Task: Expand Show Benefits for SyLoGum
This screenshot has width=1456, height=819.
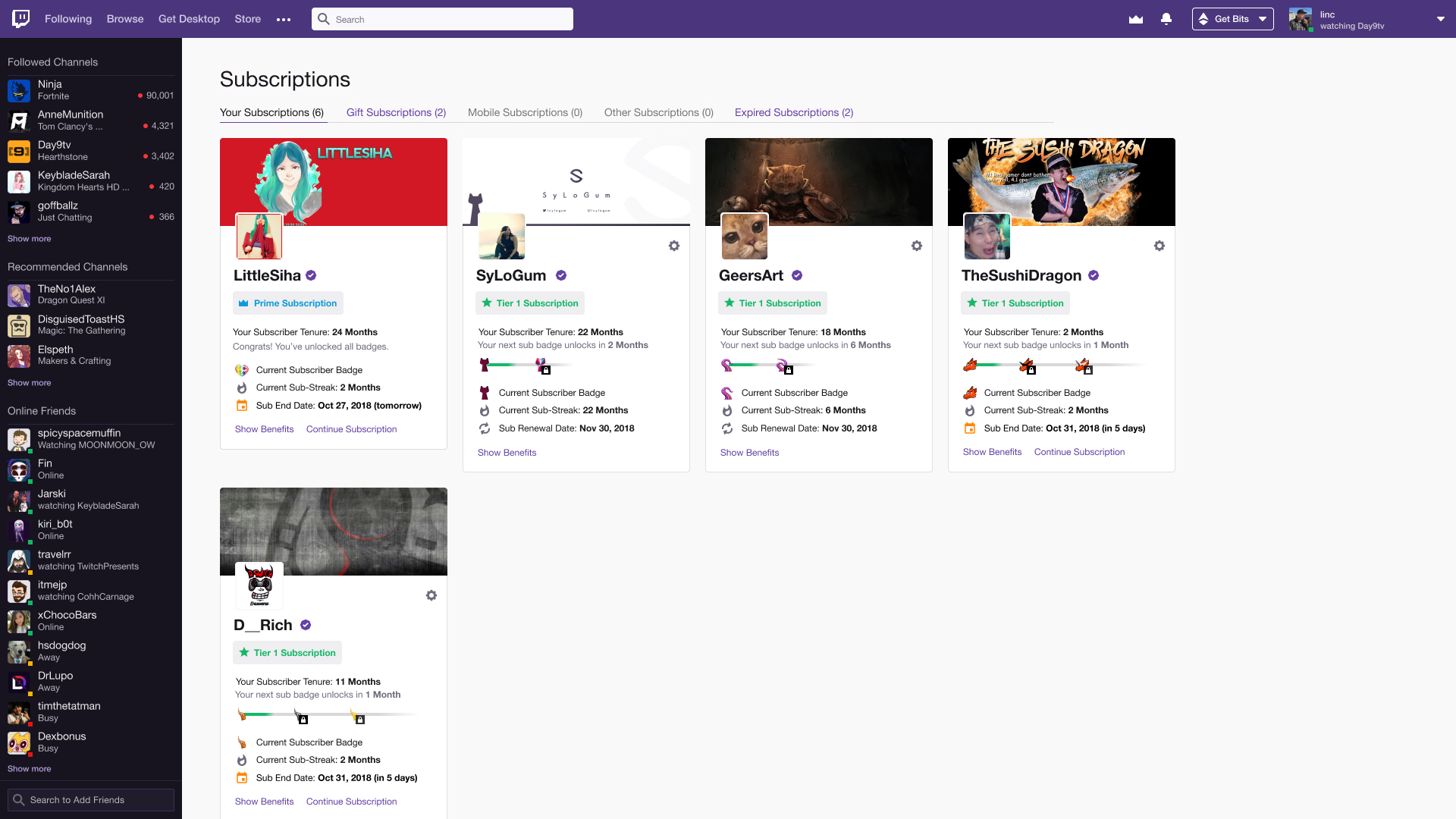Action: (x=507, y=453)
